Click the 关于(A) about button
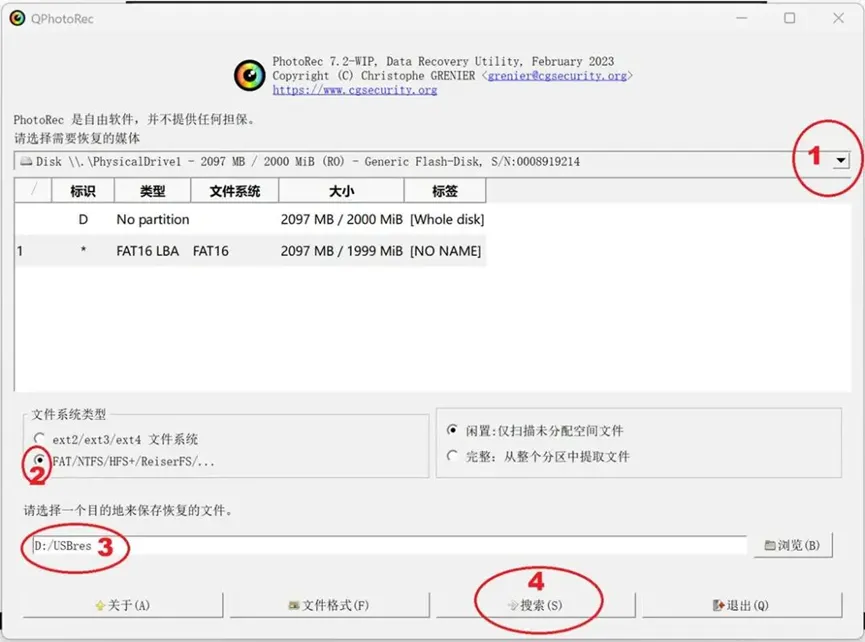The height and width of the screenshot is (642, 865). point(122,606)
